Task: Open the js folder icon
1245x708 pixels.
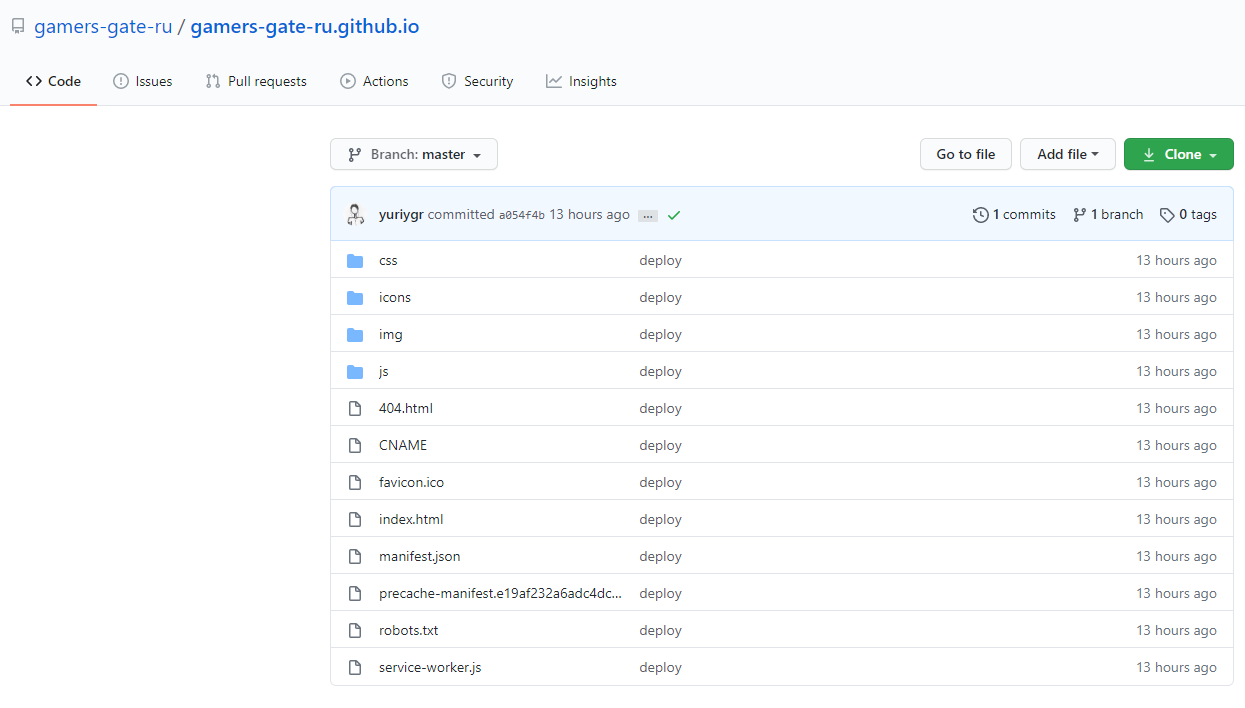Action: 355,372
